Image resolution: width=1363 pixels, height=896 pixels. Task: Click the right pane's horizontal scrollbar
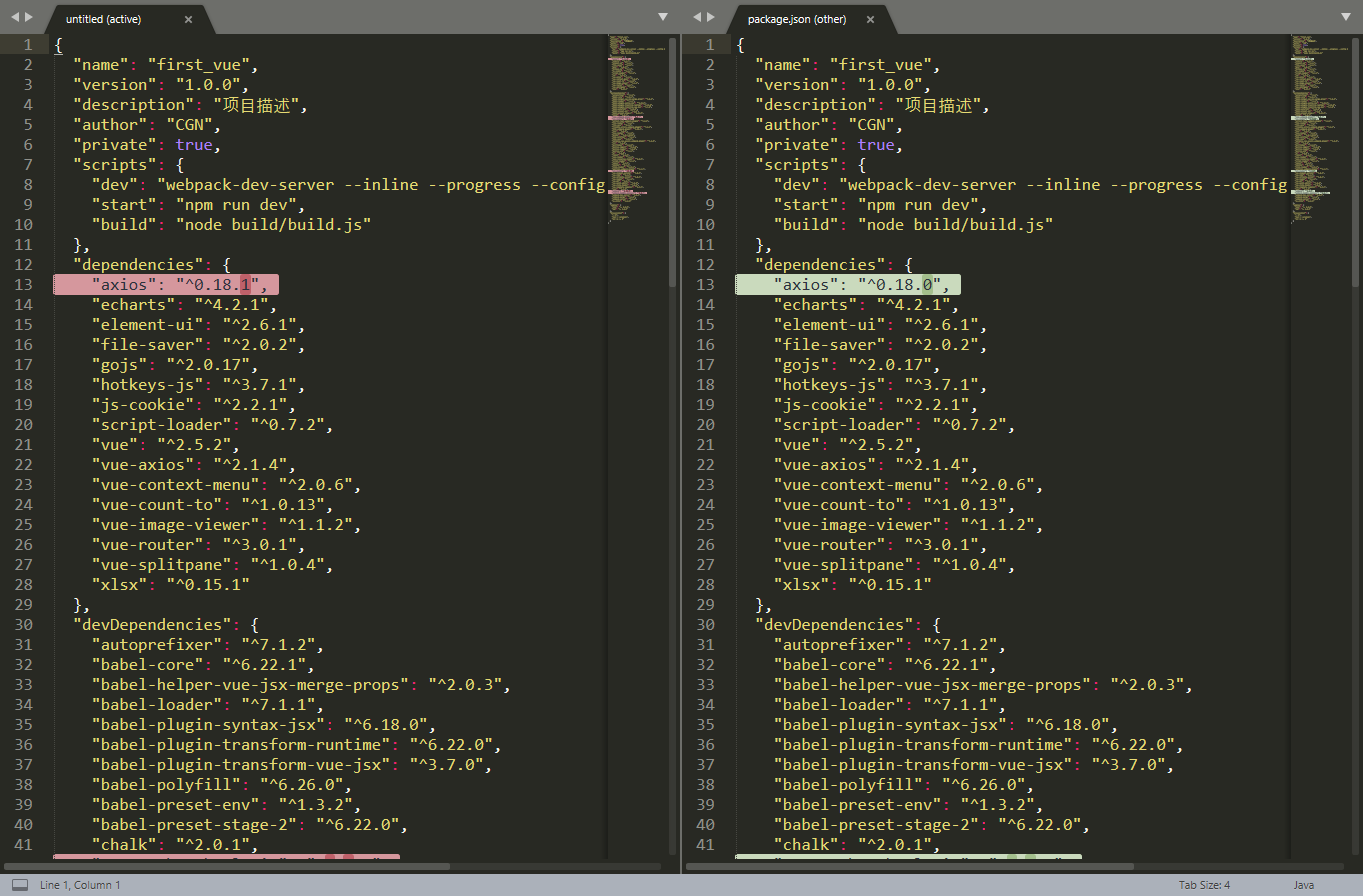coord(910,866)
